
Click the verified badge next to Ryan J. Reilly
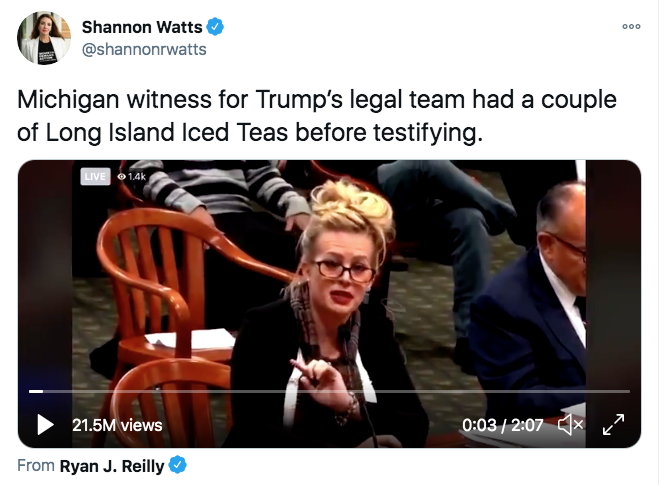(177, 465)
